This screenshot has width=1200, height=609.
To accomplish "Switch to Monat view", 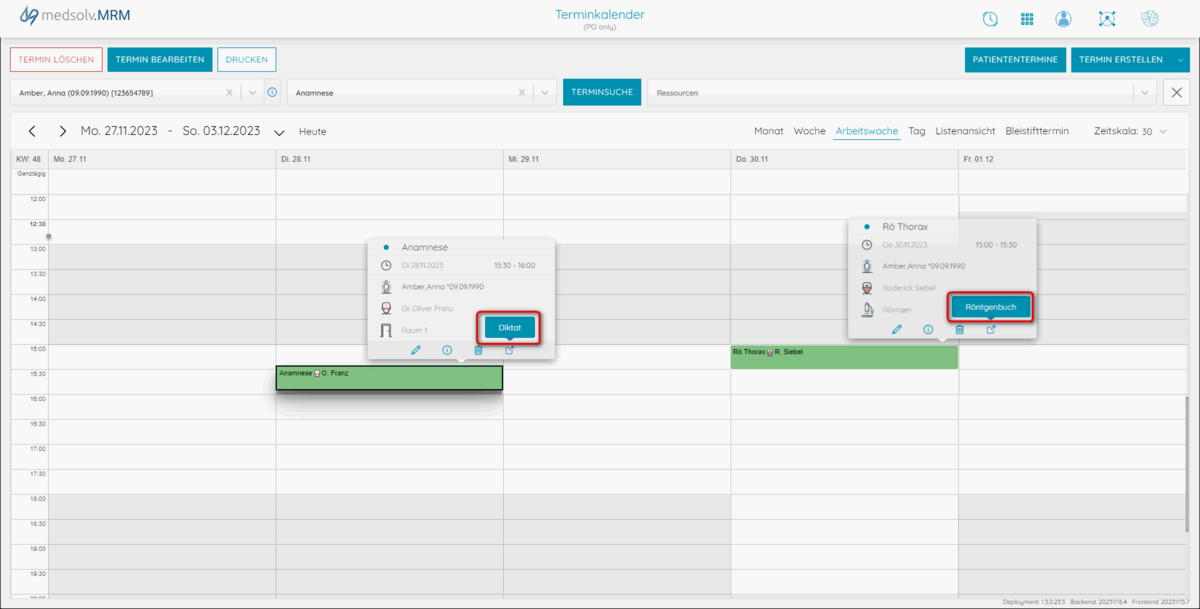I will pos(768,131).
